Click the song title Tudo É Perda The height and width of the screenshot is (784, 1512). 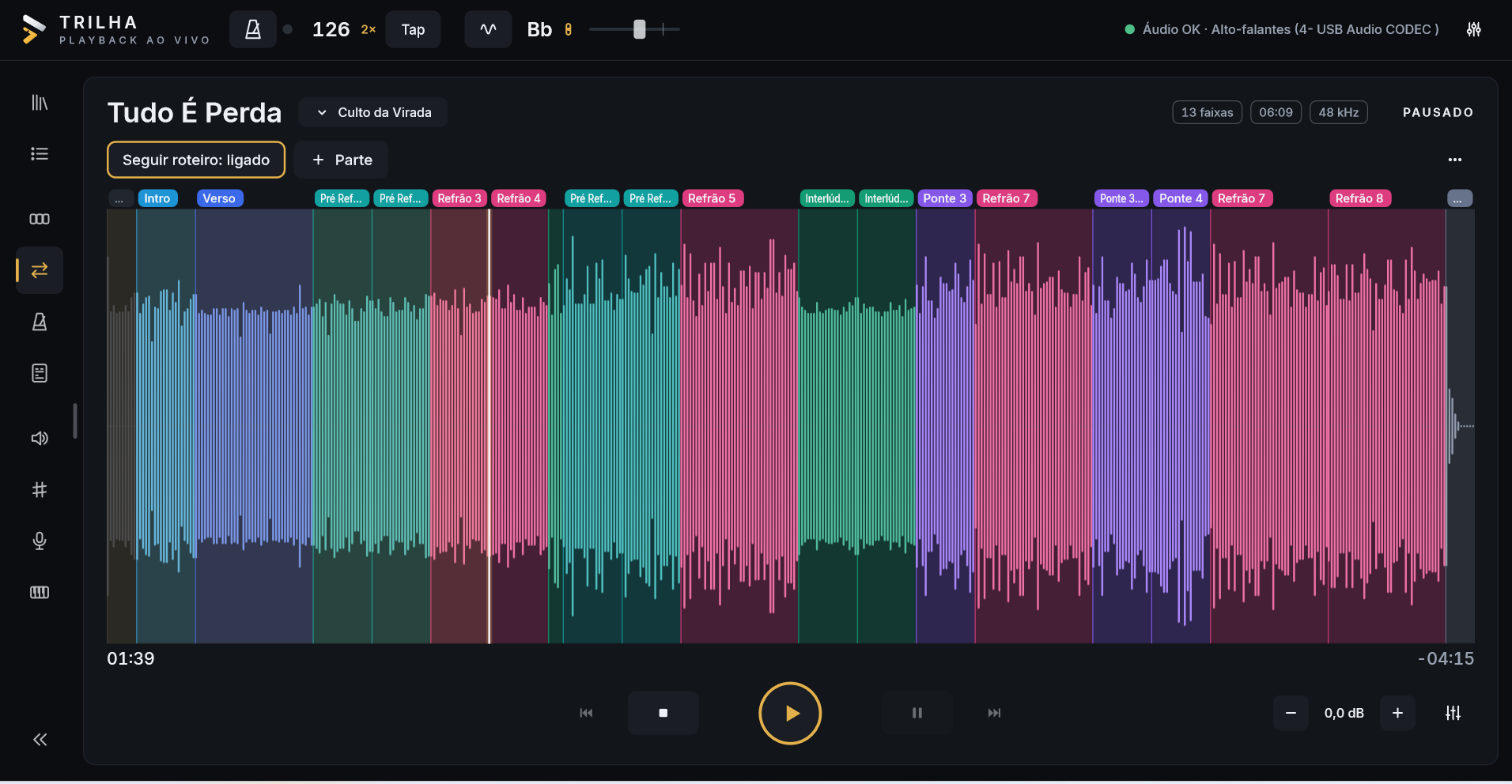[195, 112]
